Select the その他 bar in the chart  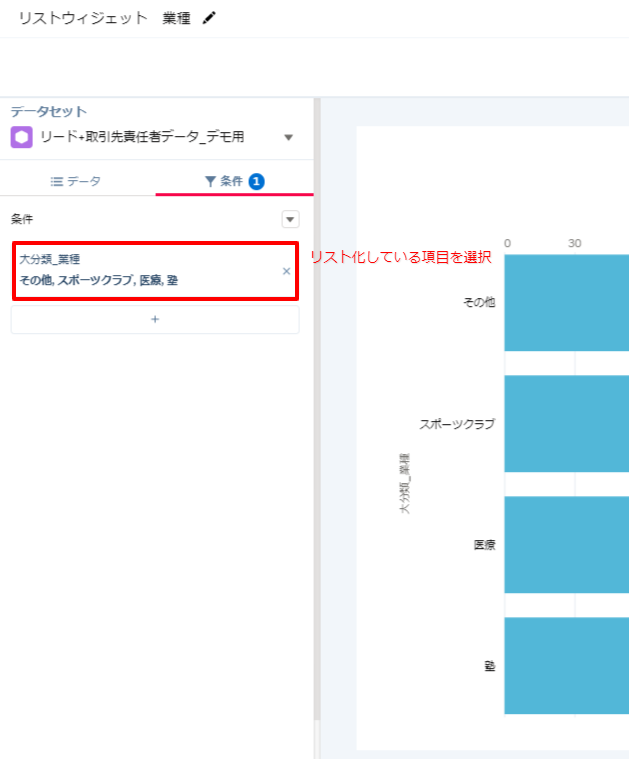[x=566, y=302]
